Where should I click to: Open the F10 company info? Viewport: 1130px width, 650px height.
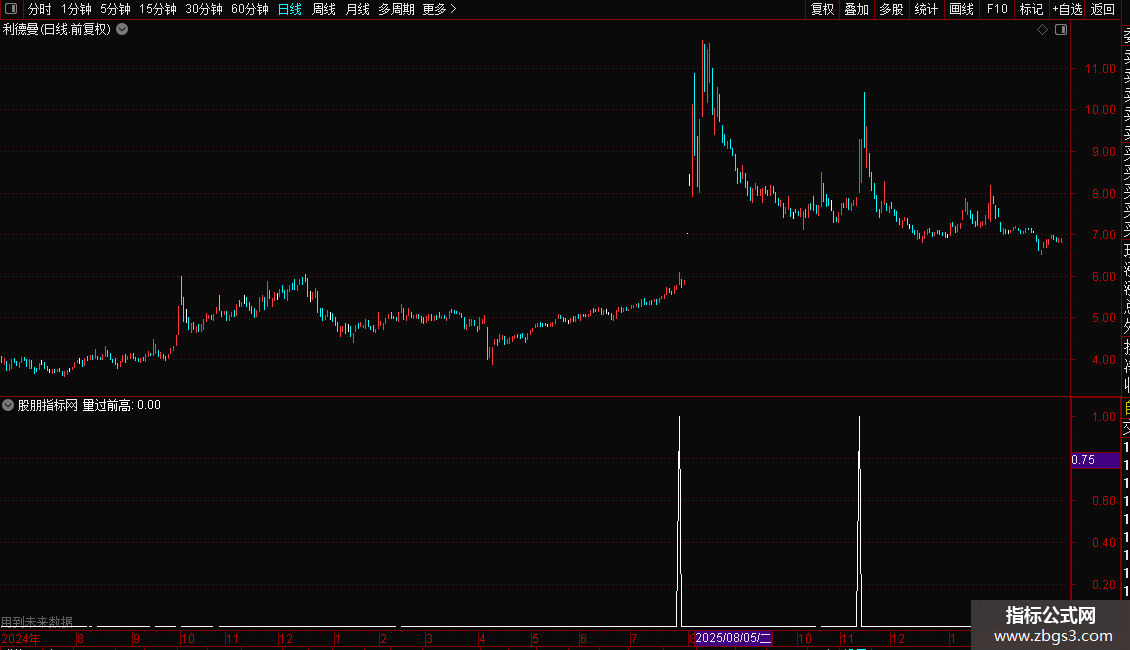tap(997, 9)
